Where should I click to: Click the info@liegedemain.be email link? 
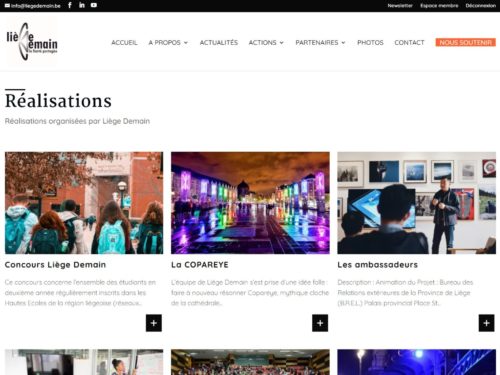(x=33, y=6)
